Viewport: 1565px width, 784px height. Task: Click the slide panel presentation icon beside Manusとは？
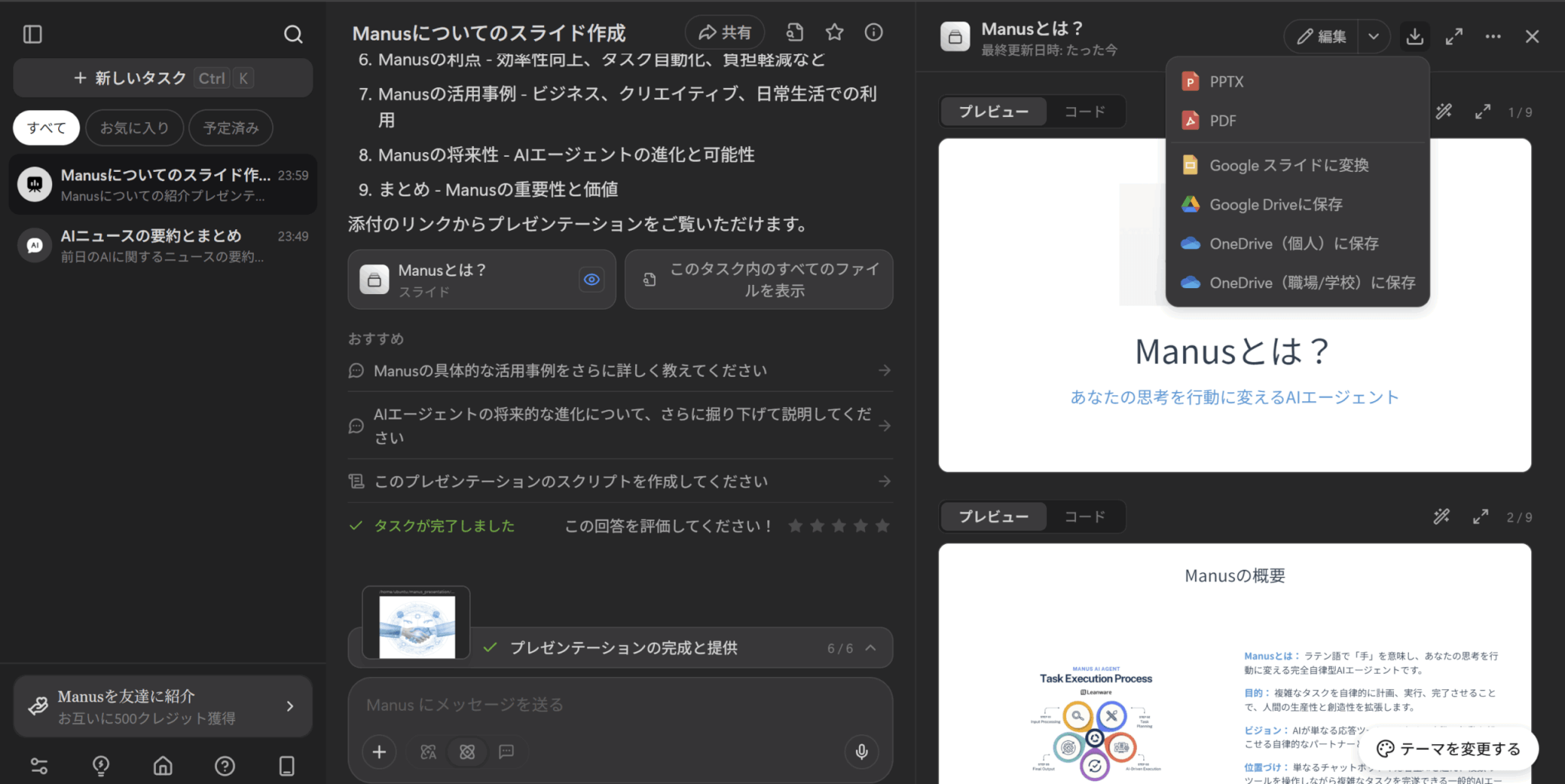[x=955, y=36]
